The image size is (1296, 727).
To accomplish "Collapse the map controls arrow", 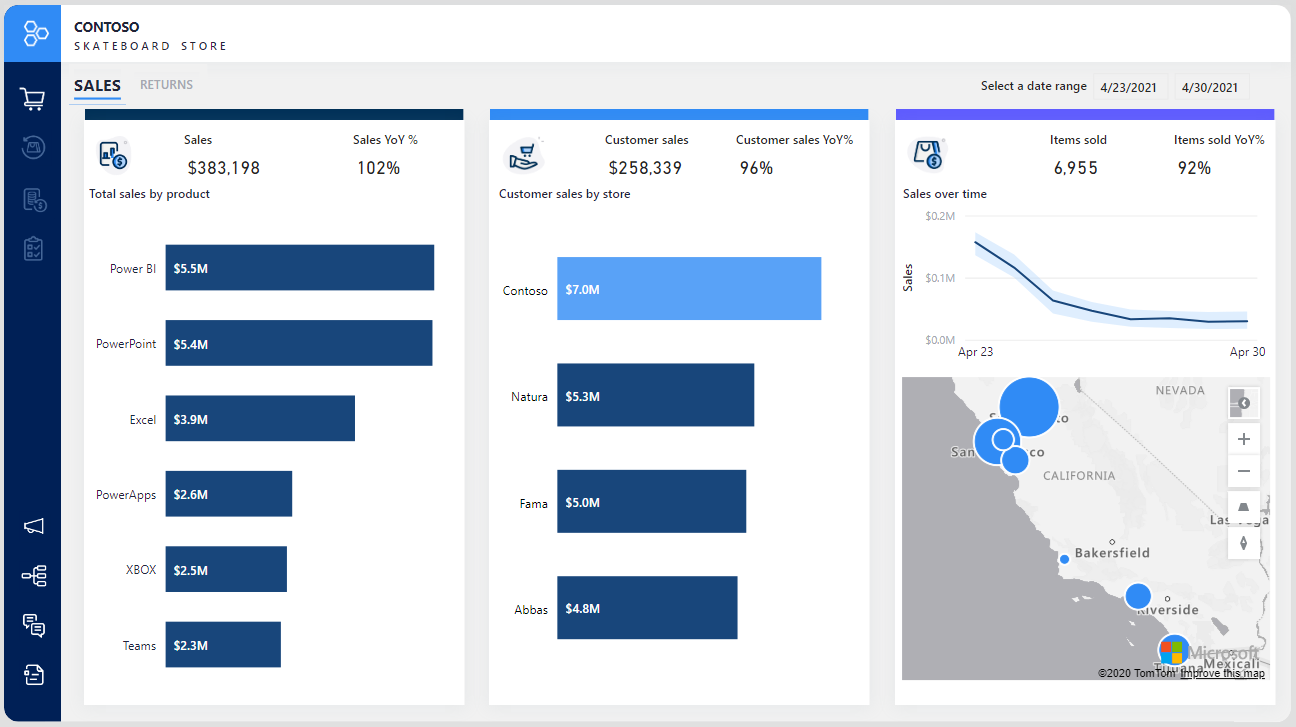I will (x=1244, y=403).
